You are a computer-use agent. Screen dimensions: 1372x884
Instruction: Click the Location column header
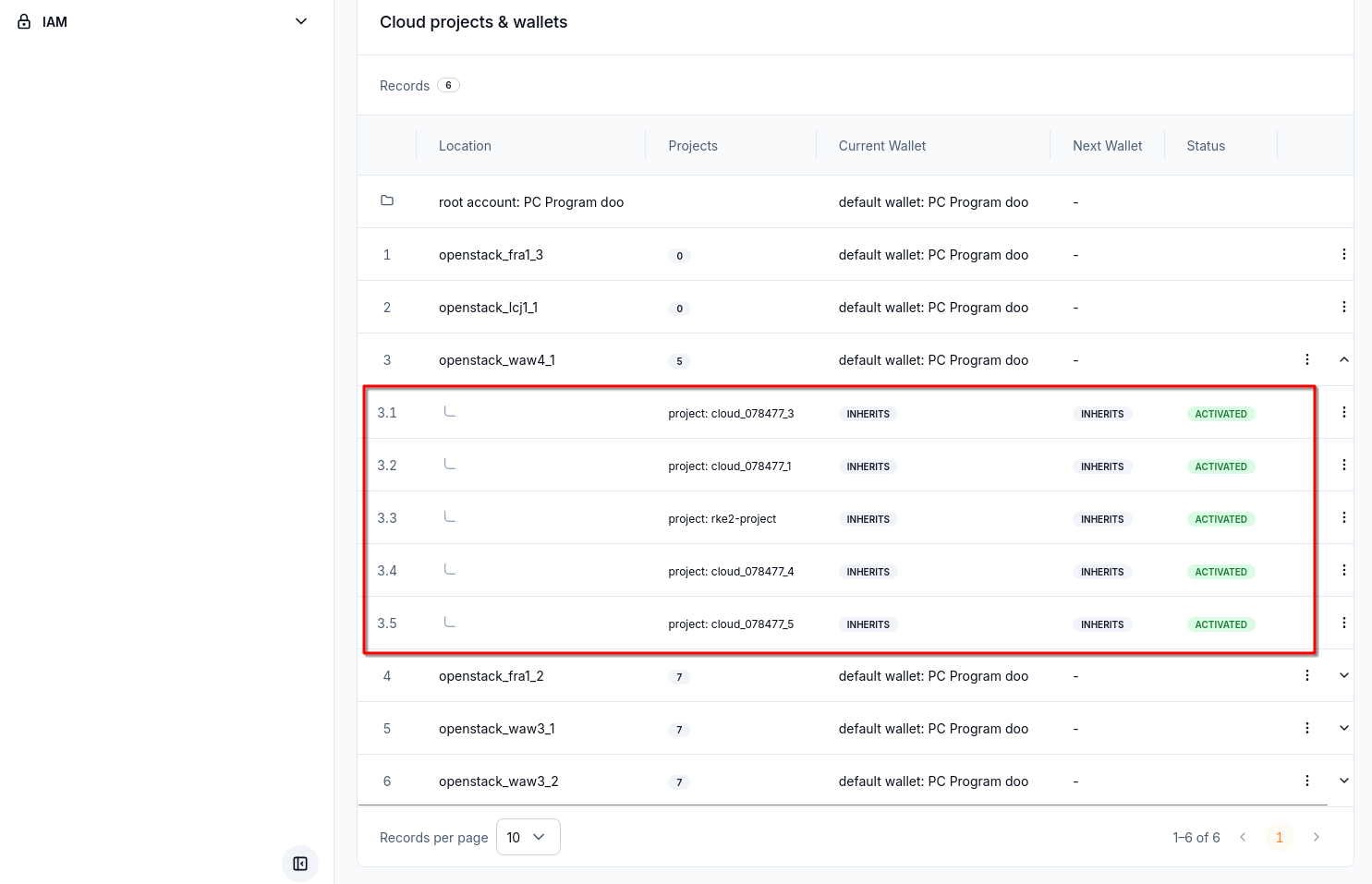click(465, 146)
